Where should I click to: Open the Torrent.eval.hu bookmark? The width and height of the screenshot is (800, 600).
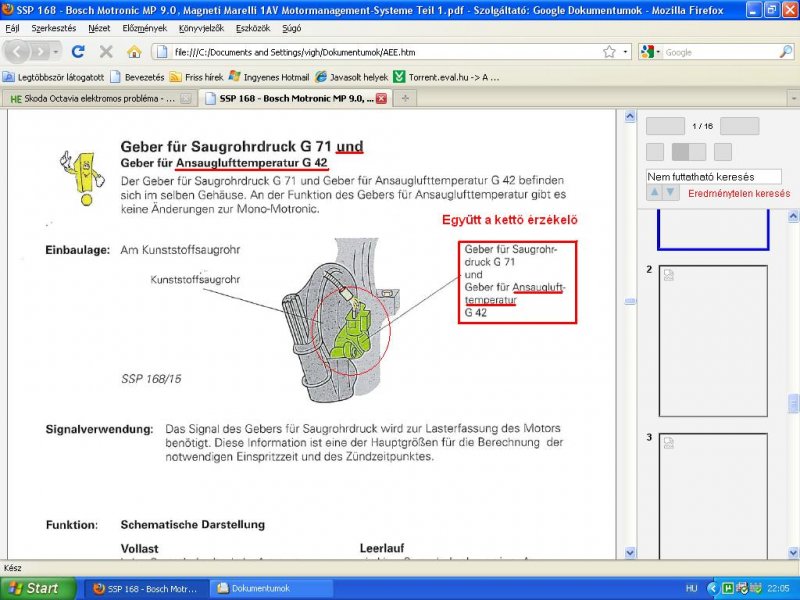pos(446,77)
